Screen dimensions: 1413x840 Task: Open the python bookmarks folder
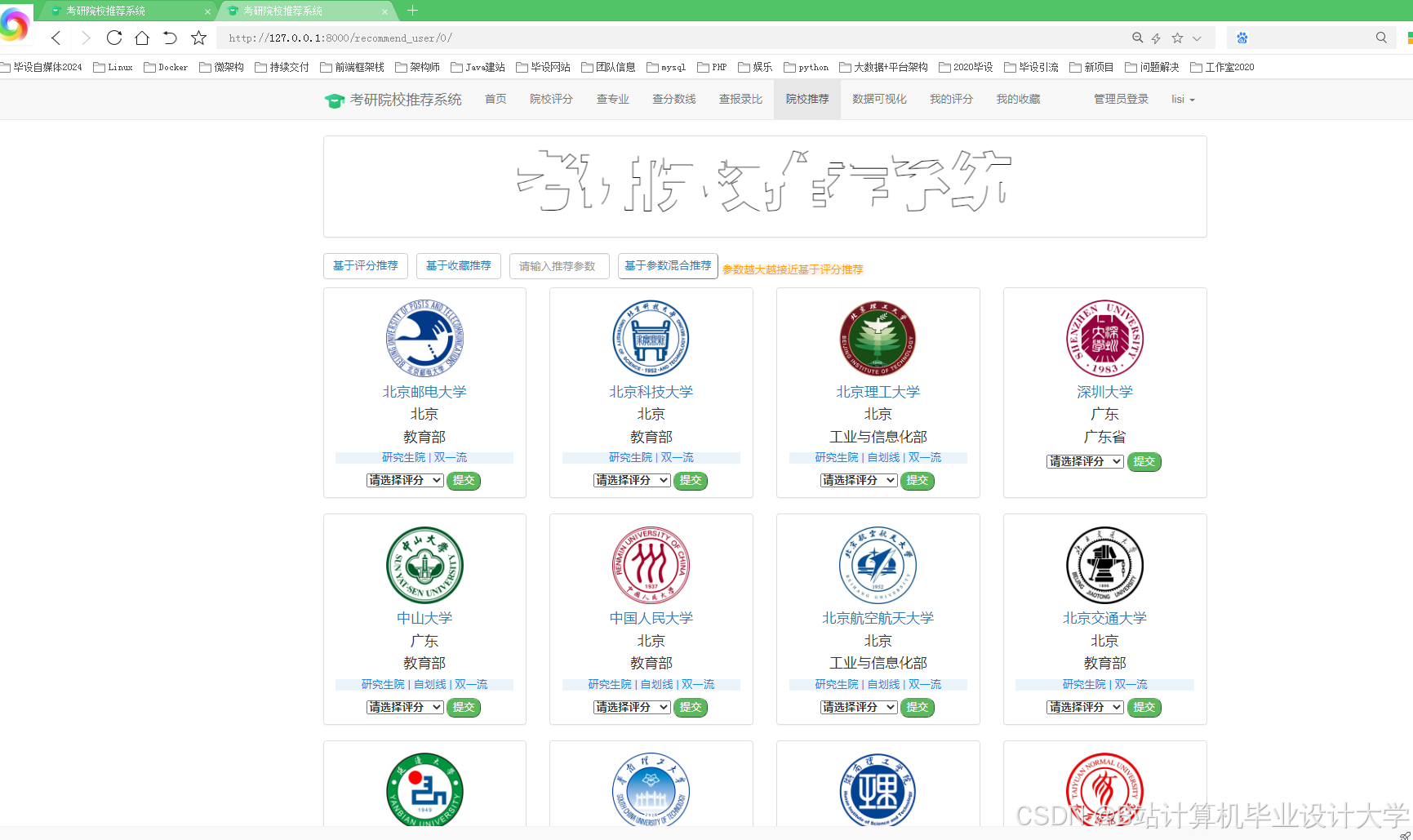(806, 67)
